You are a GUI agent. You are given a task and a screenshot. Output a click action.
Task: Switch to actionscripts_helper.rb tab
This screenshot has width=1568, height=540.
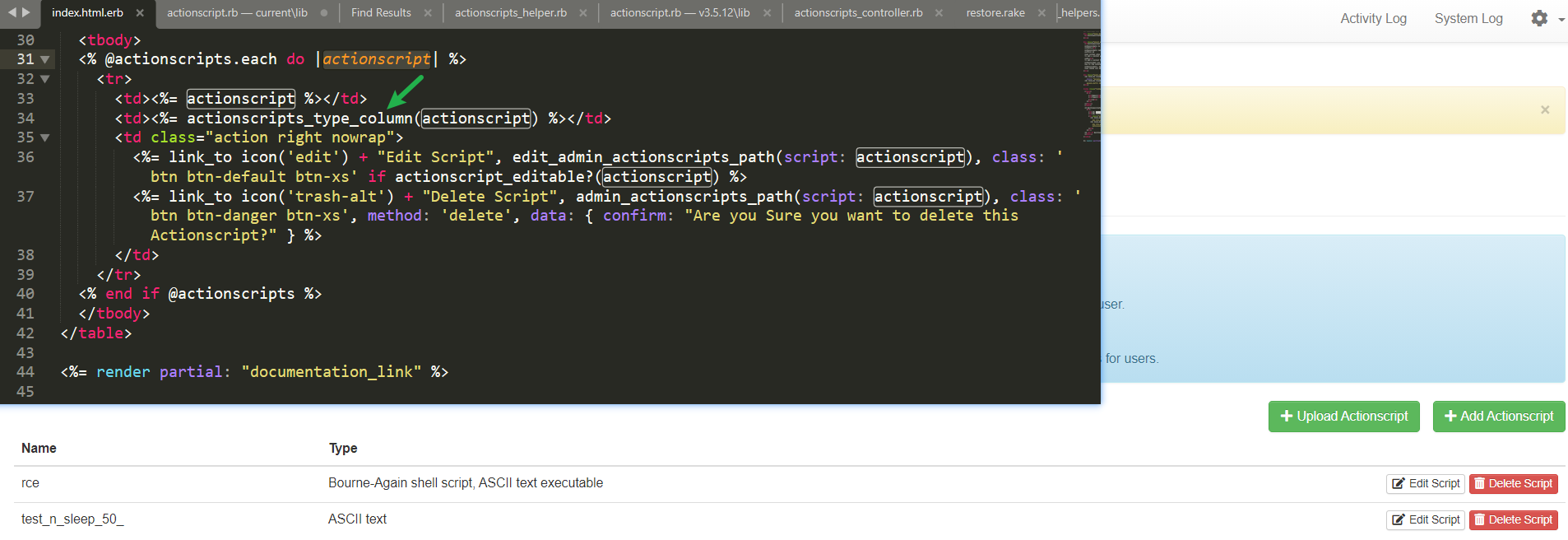pos(511,13)
